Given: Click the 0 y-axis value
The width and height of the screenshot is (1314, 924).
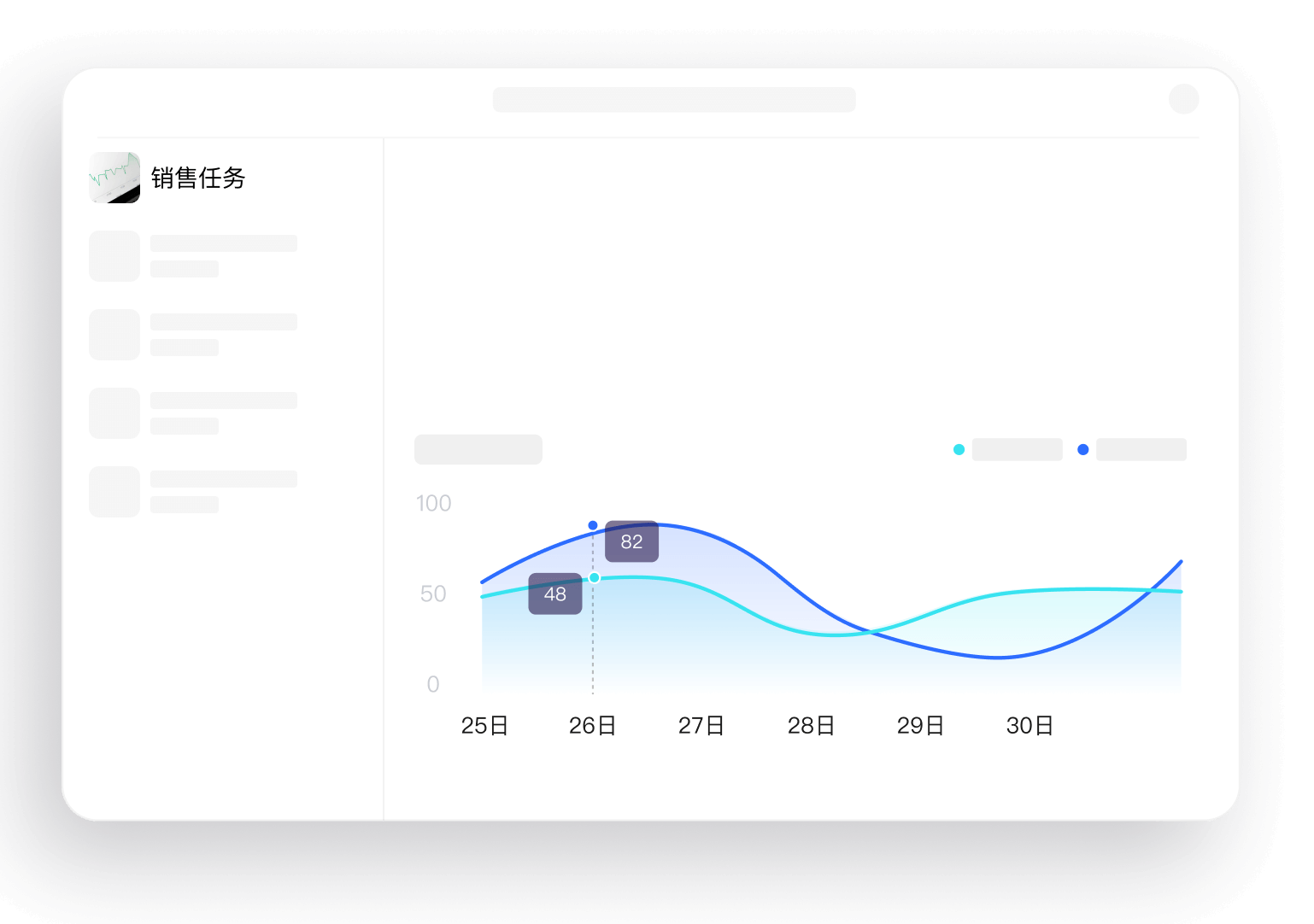Looking at the screenshot, I should click(433, 684).
